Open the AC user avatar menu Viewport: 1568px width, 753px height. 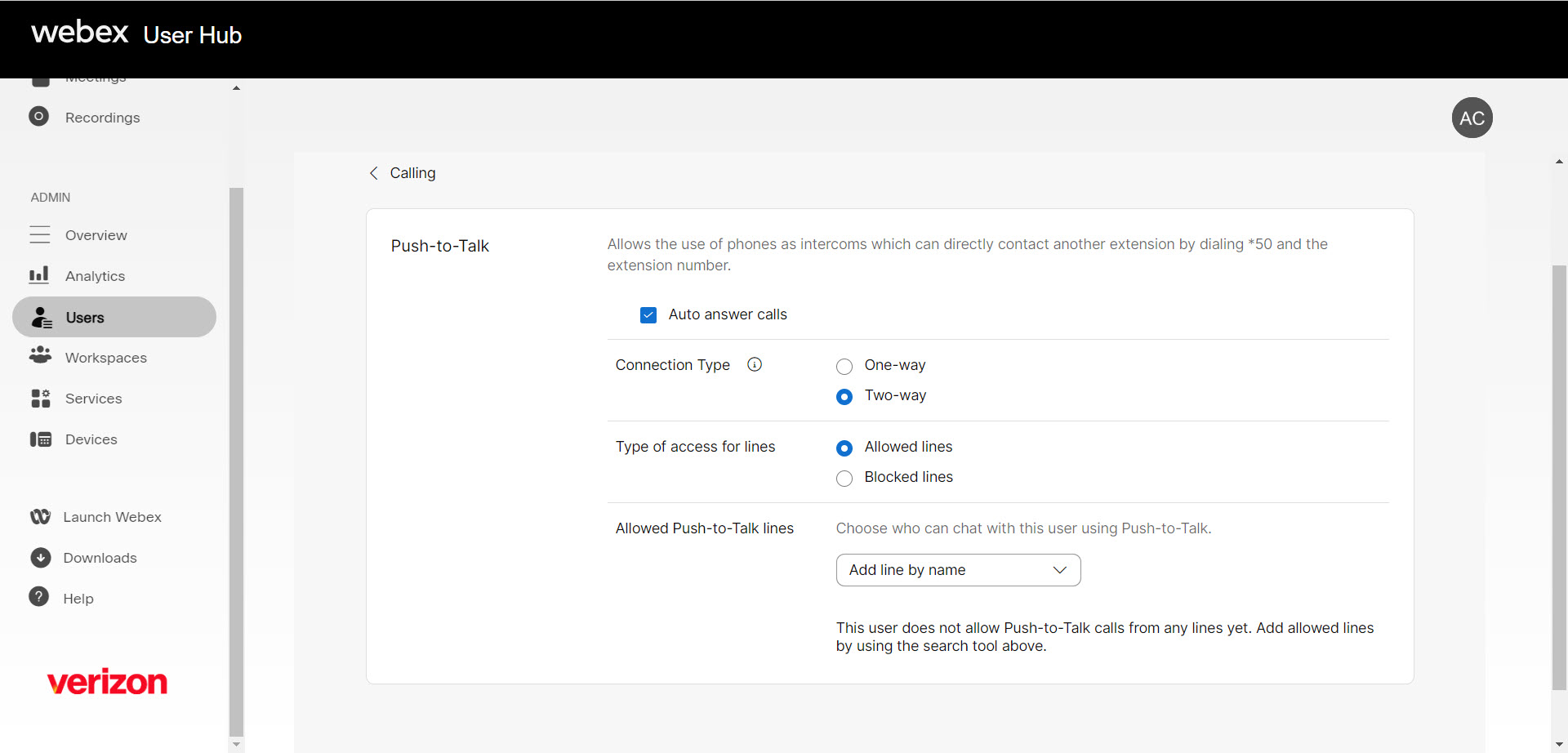[x=1472, y=118]
